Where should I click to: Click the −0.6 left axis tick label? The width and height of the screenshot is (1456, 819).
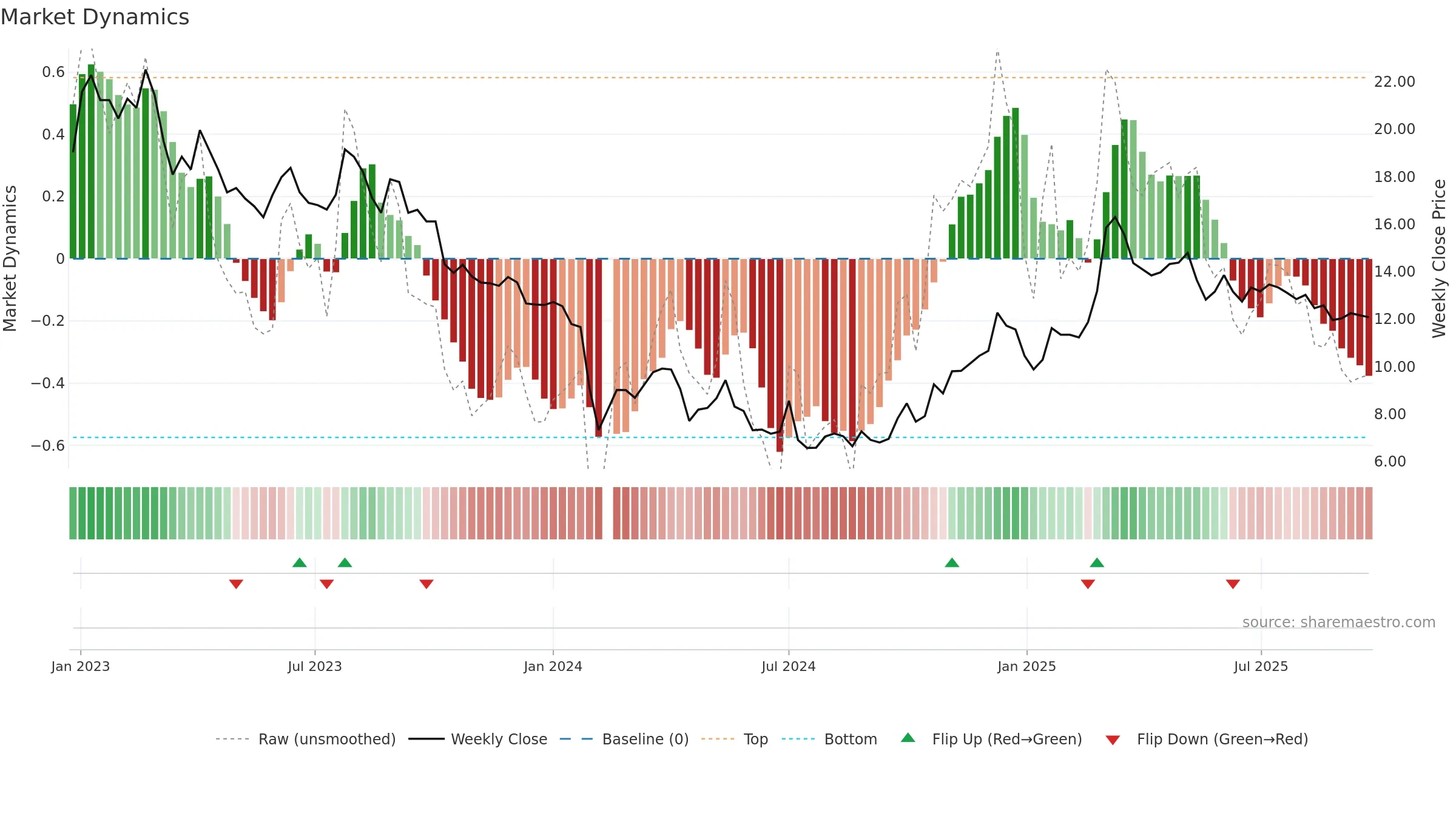(x=48, y=445)
